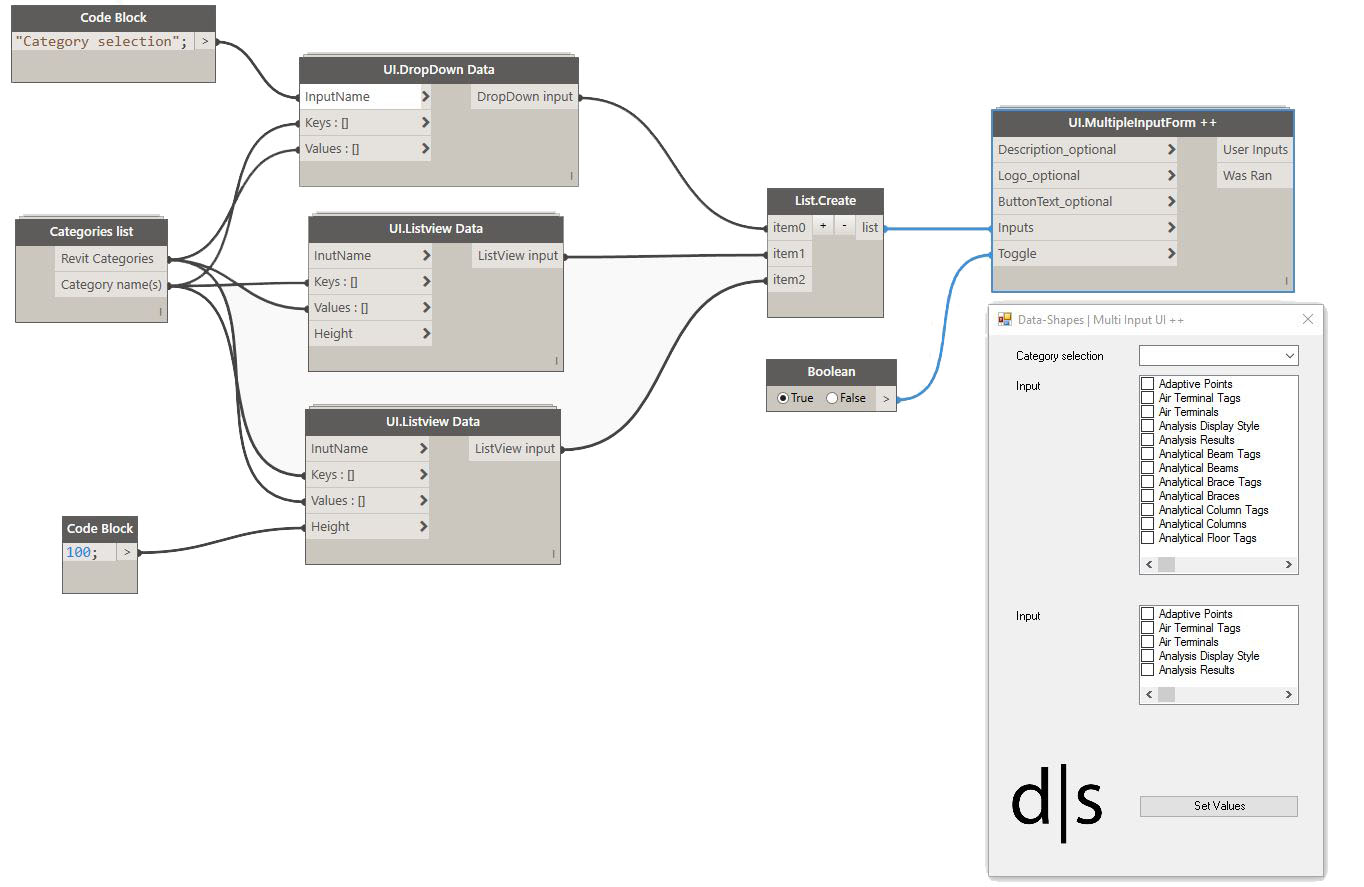Click the Toggle input port arrow
The image size is (1364, 887).
coord(1171,254)
